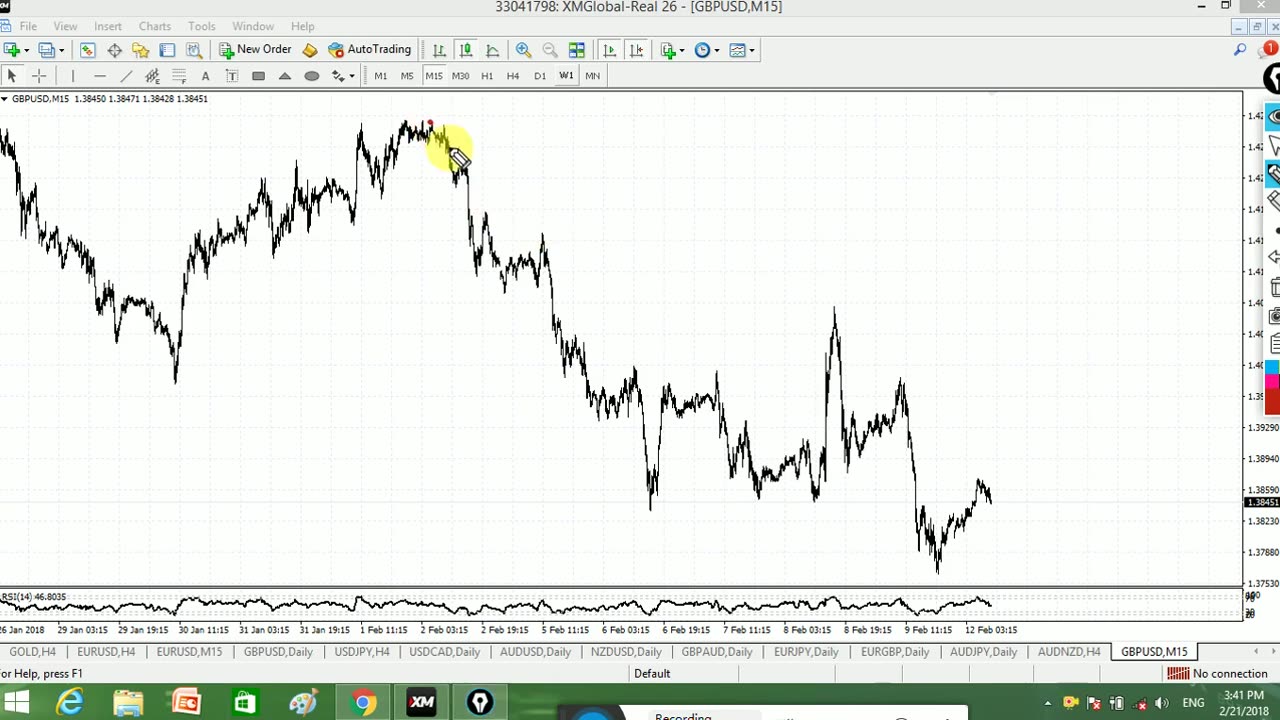Toggle the AutoTrading button

point(370,50)
